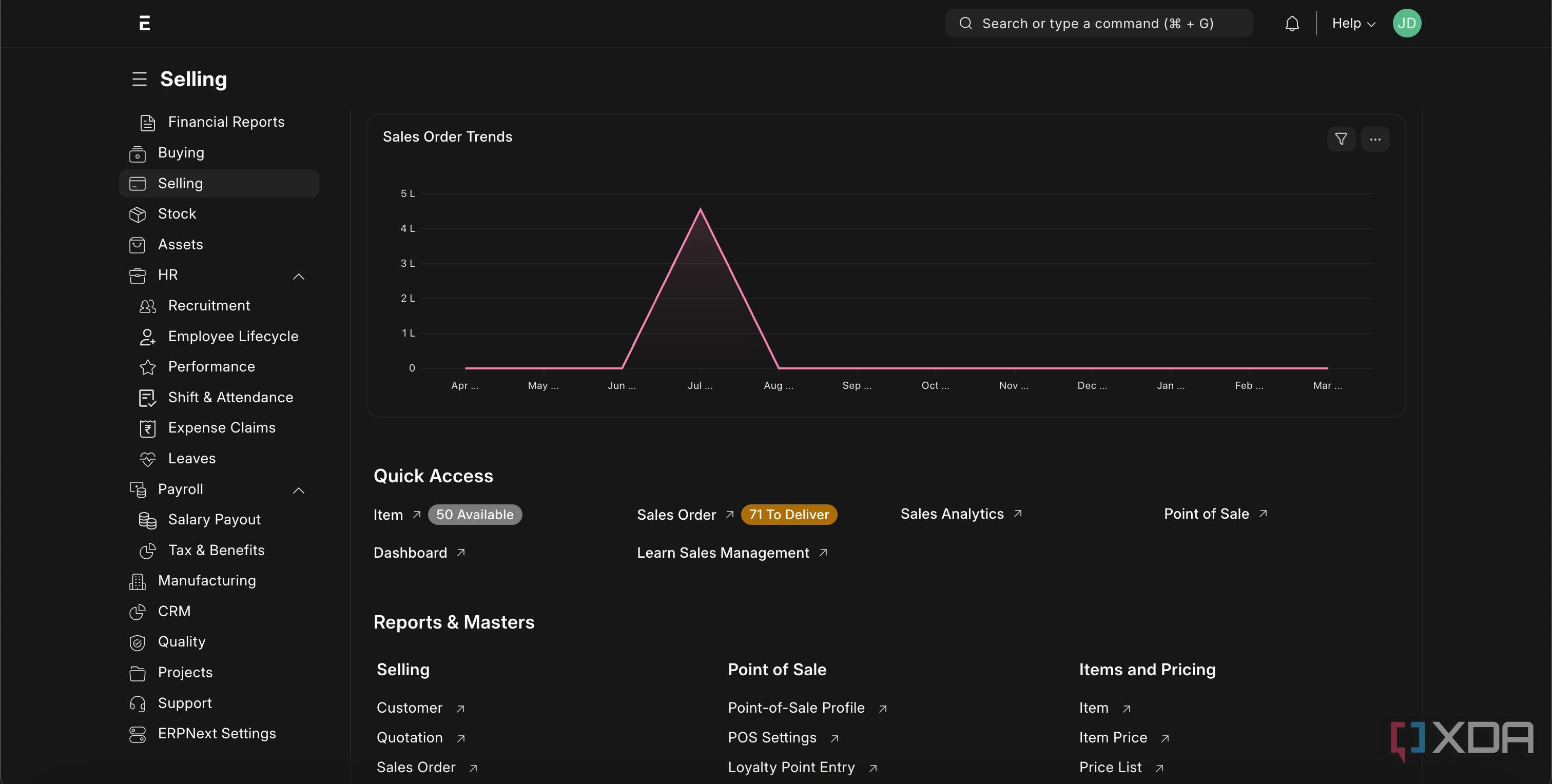Click the Tax & Benefits pie icon
1552x784 pixels.
click(x=148, y=551)
